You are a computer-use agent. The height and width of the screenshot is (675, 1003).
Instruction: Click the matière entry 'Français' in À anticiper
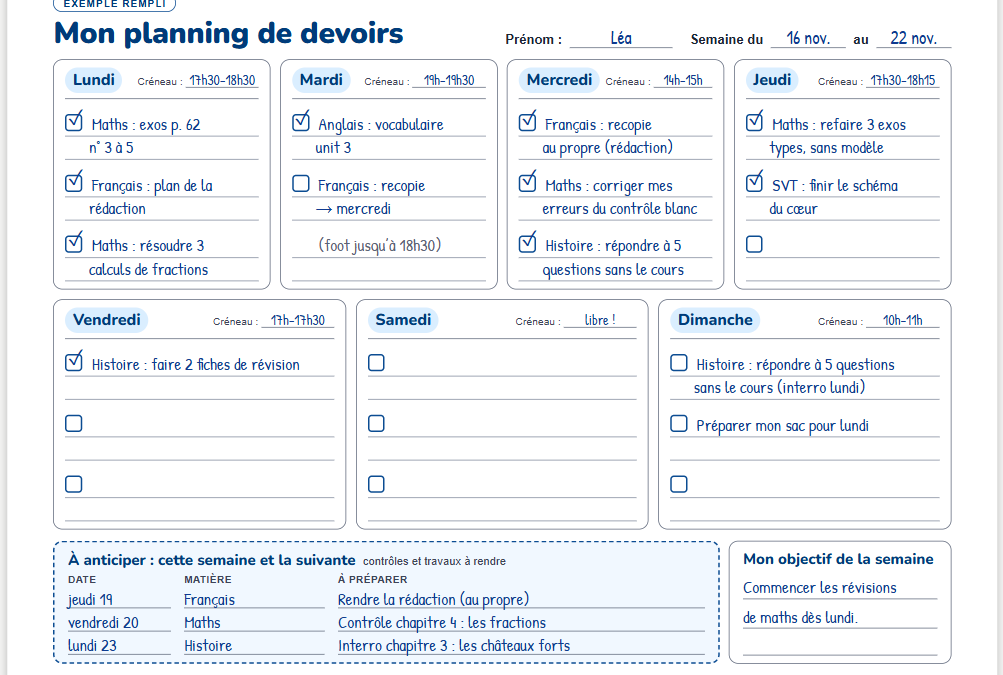(x=210, y=600)
